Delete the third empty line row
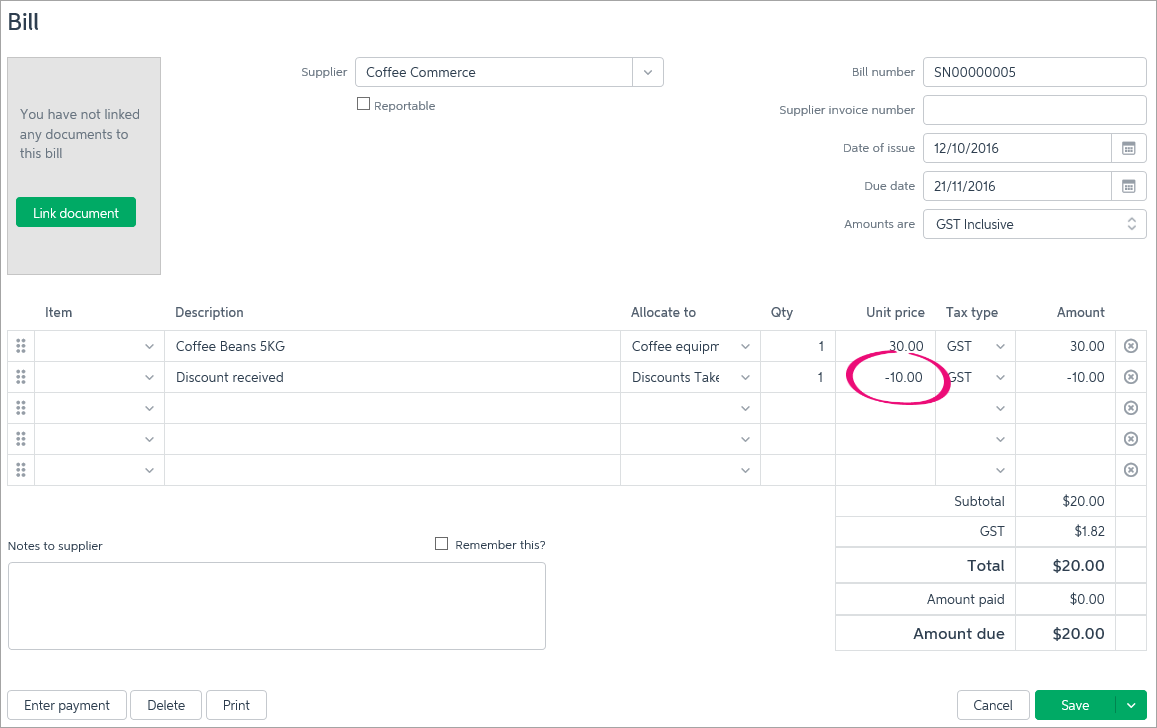1157x728 pixels. pyautogui.click(x=1131, y=408)
